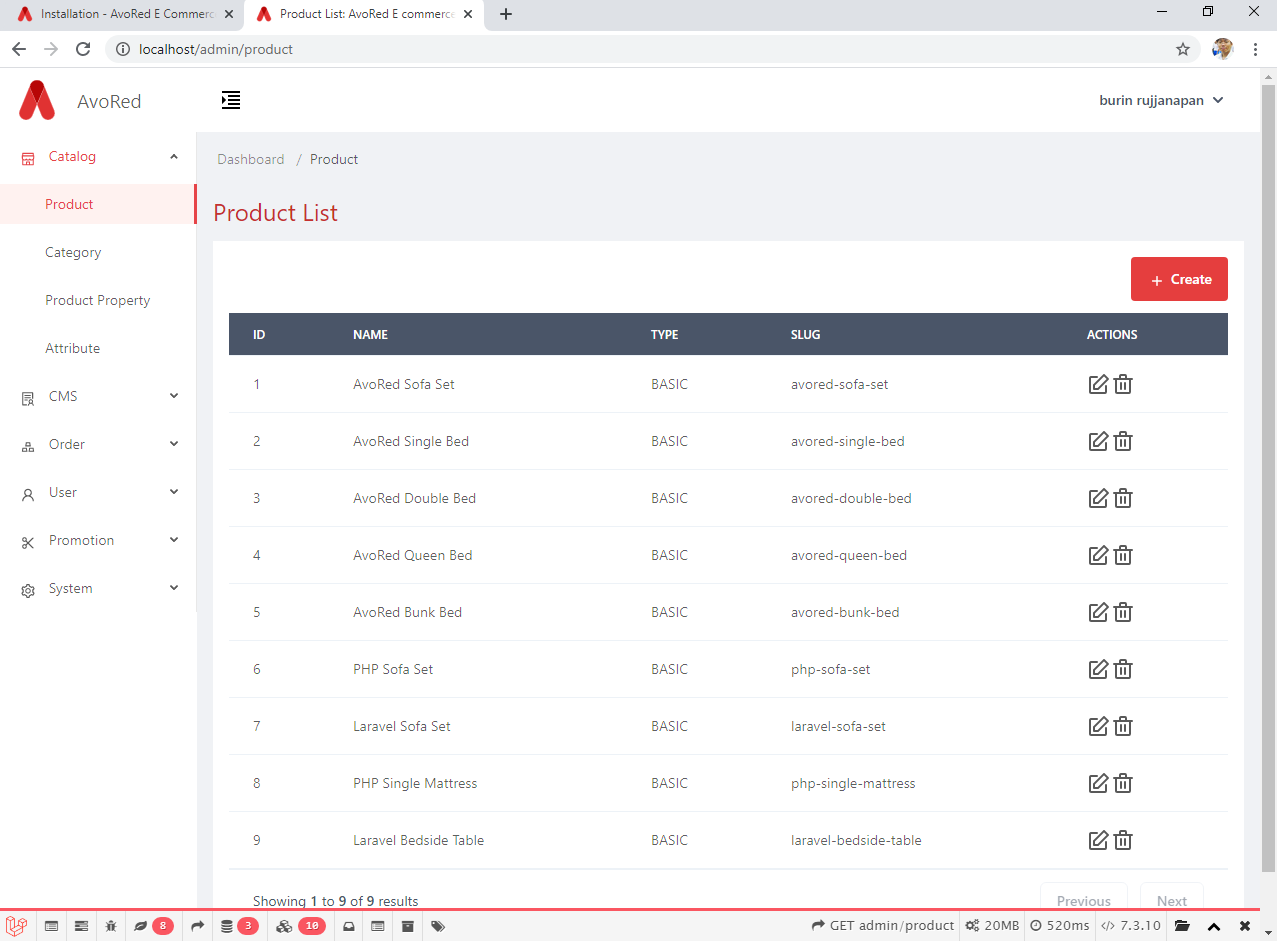Bookmark this page with the star icon
Screen dimensions: 1277x941
pyautogui.click(x=1183, y=49)
